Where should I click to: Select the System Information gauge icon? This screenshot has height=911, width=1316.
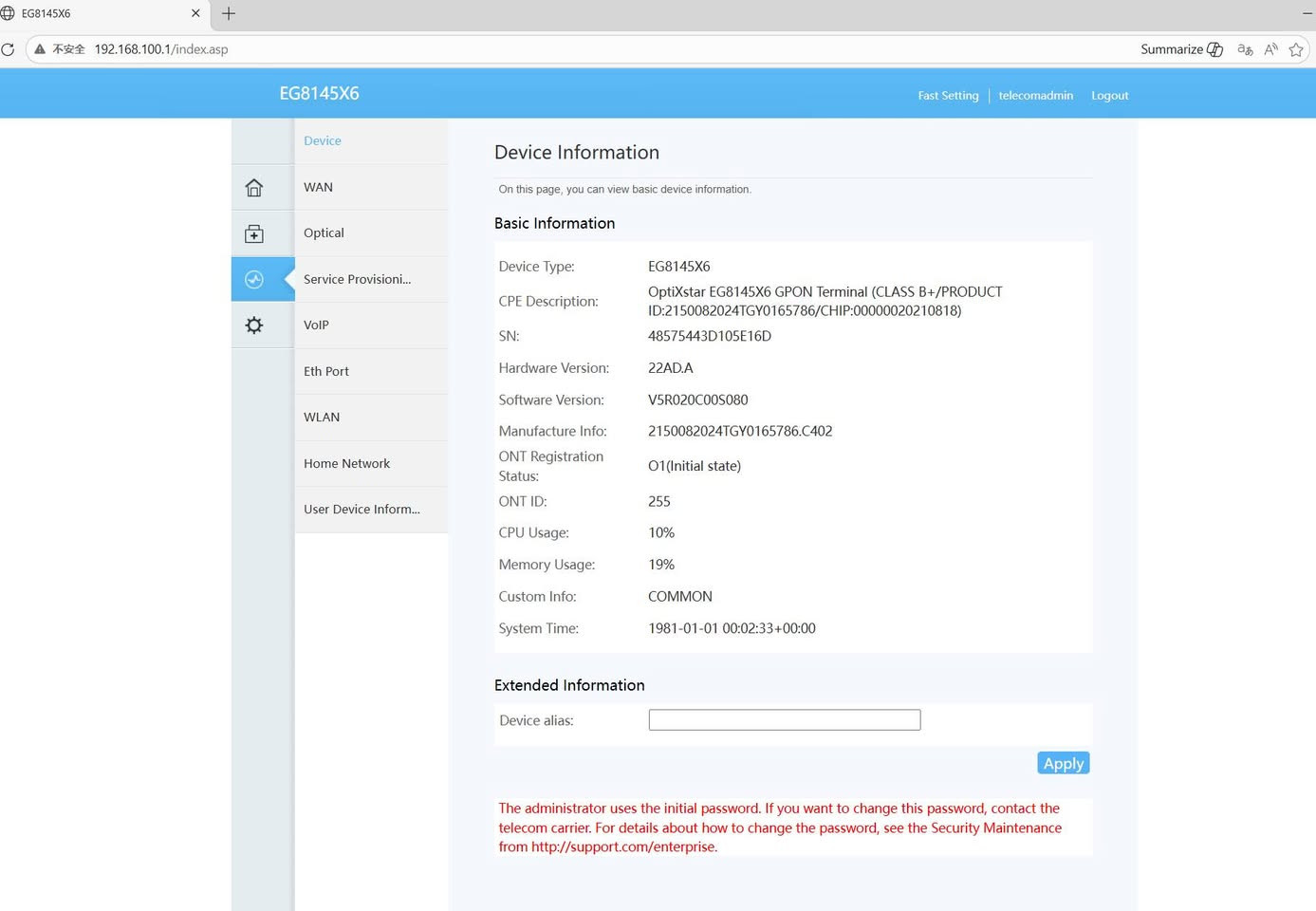tap(253, 279)
